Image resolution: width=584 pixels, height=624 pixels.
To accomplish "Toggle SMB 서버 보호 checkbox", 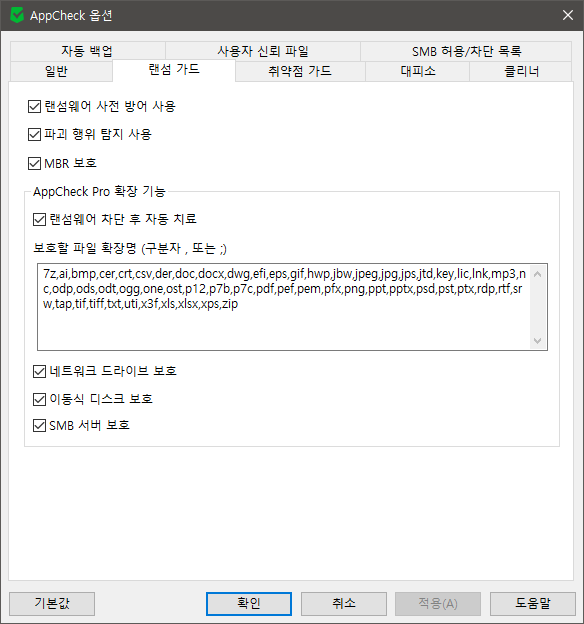I will [x=39, y=425].
